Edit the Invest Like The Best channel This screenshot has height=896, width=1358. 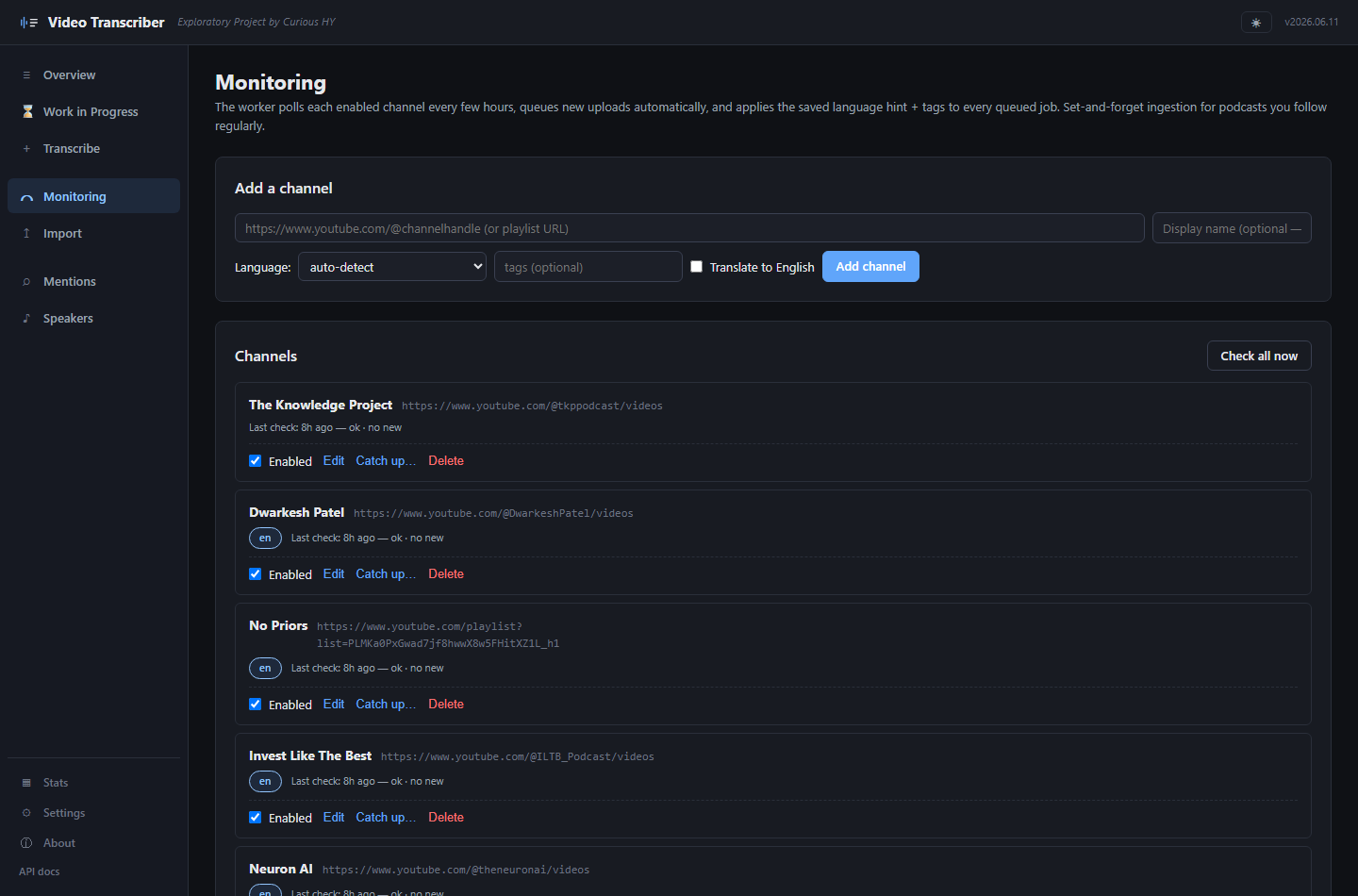tap(334, 818)
